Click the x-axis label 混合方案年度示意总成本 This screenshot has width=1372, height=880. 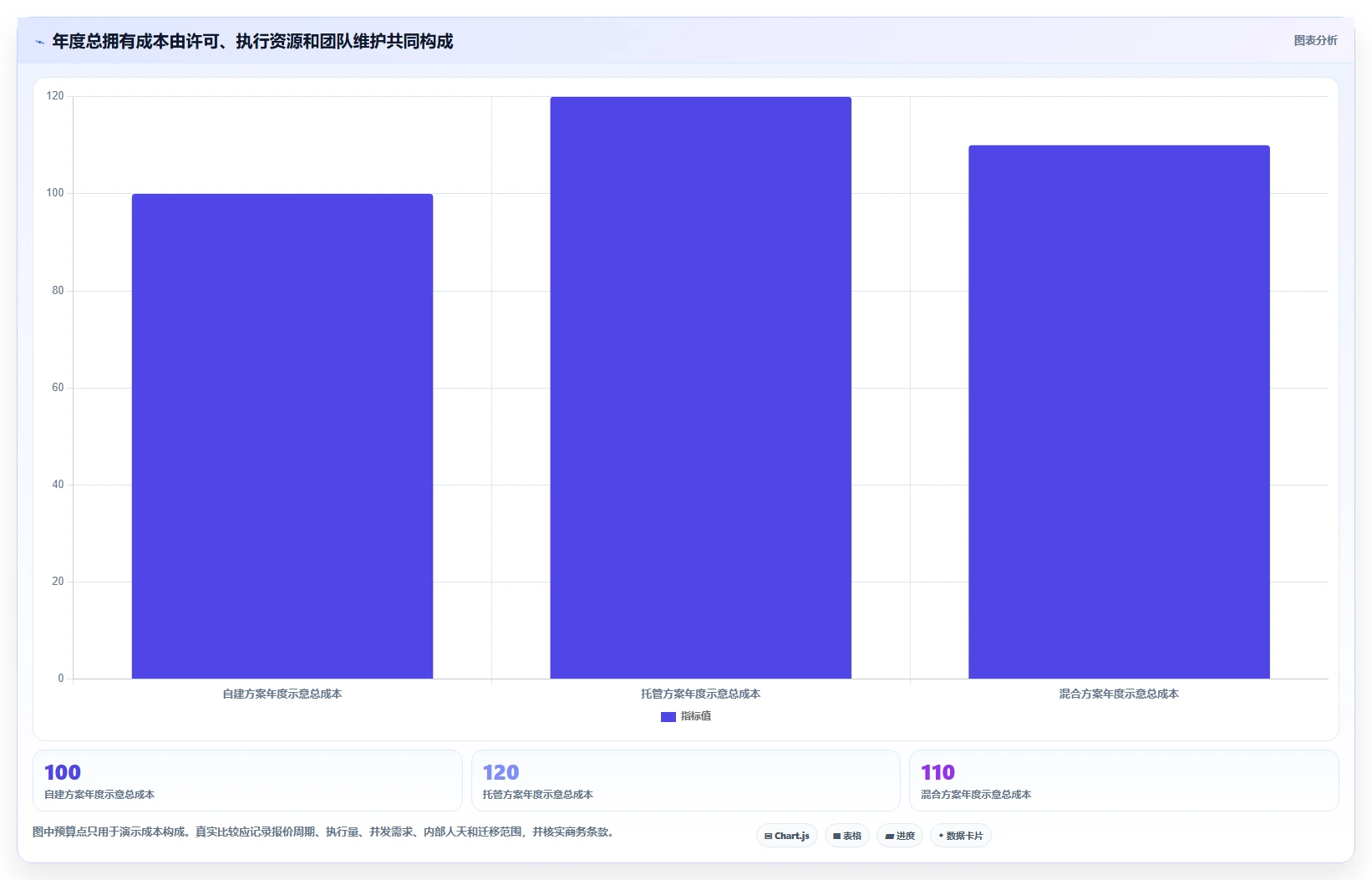click(x=1119, y=694)
